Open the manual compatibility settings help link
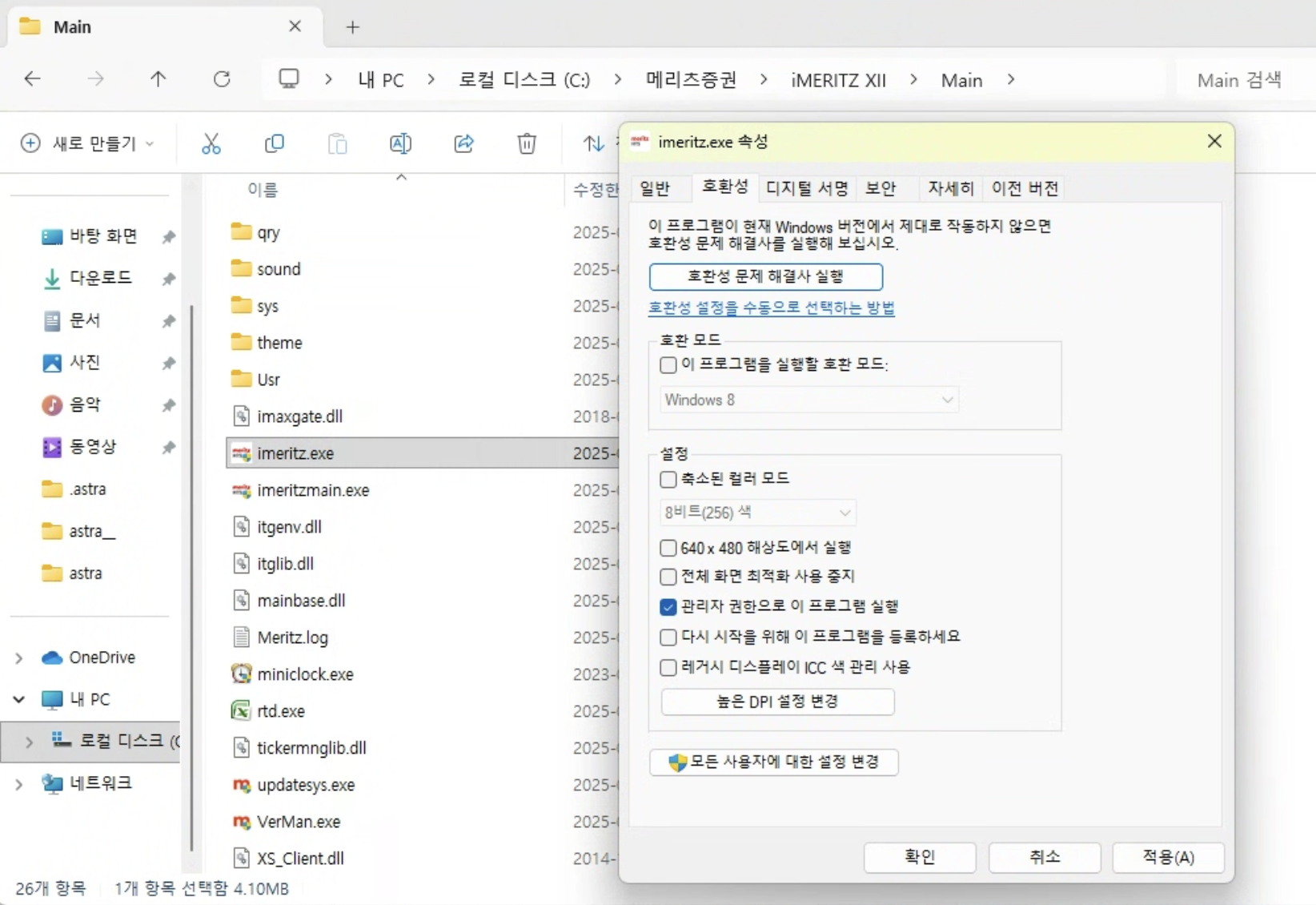 click(x=771, y=308)
